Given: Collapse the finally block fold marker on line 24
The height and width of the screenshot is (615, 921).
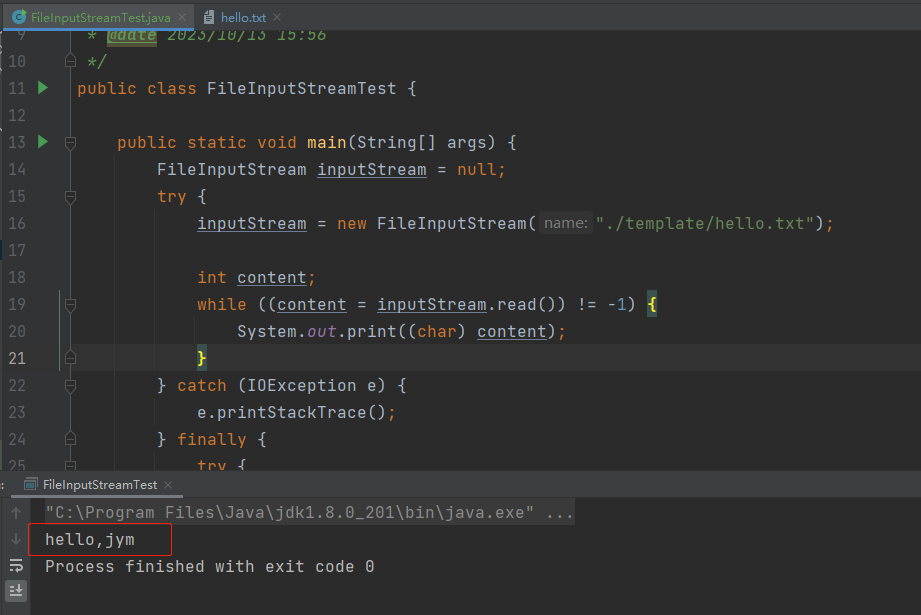Looking at the screenshot, I should pos(70,439).
